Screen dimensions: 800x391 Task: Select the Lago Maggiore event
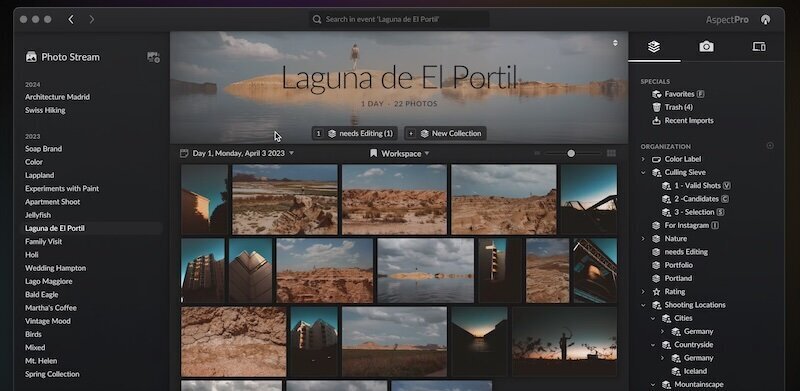tap(48, 281)
